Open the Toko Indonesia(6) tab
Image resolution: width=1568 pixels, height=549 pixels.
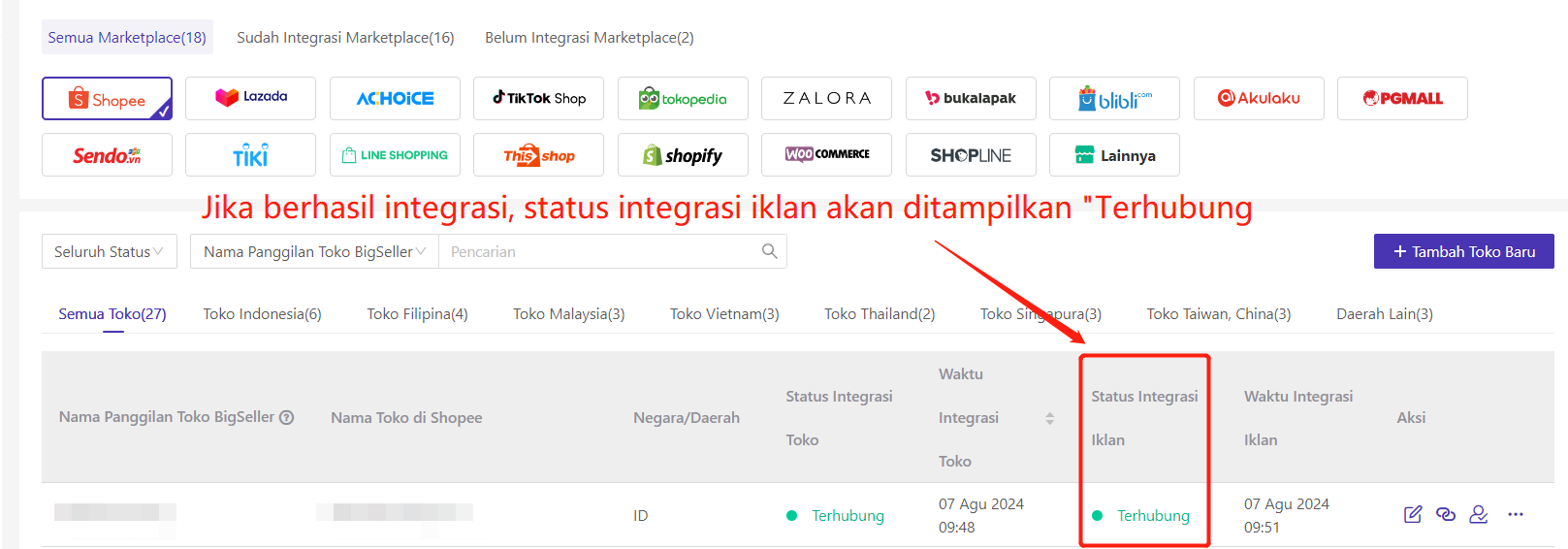pyautogui.click(x=262, y=313)
